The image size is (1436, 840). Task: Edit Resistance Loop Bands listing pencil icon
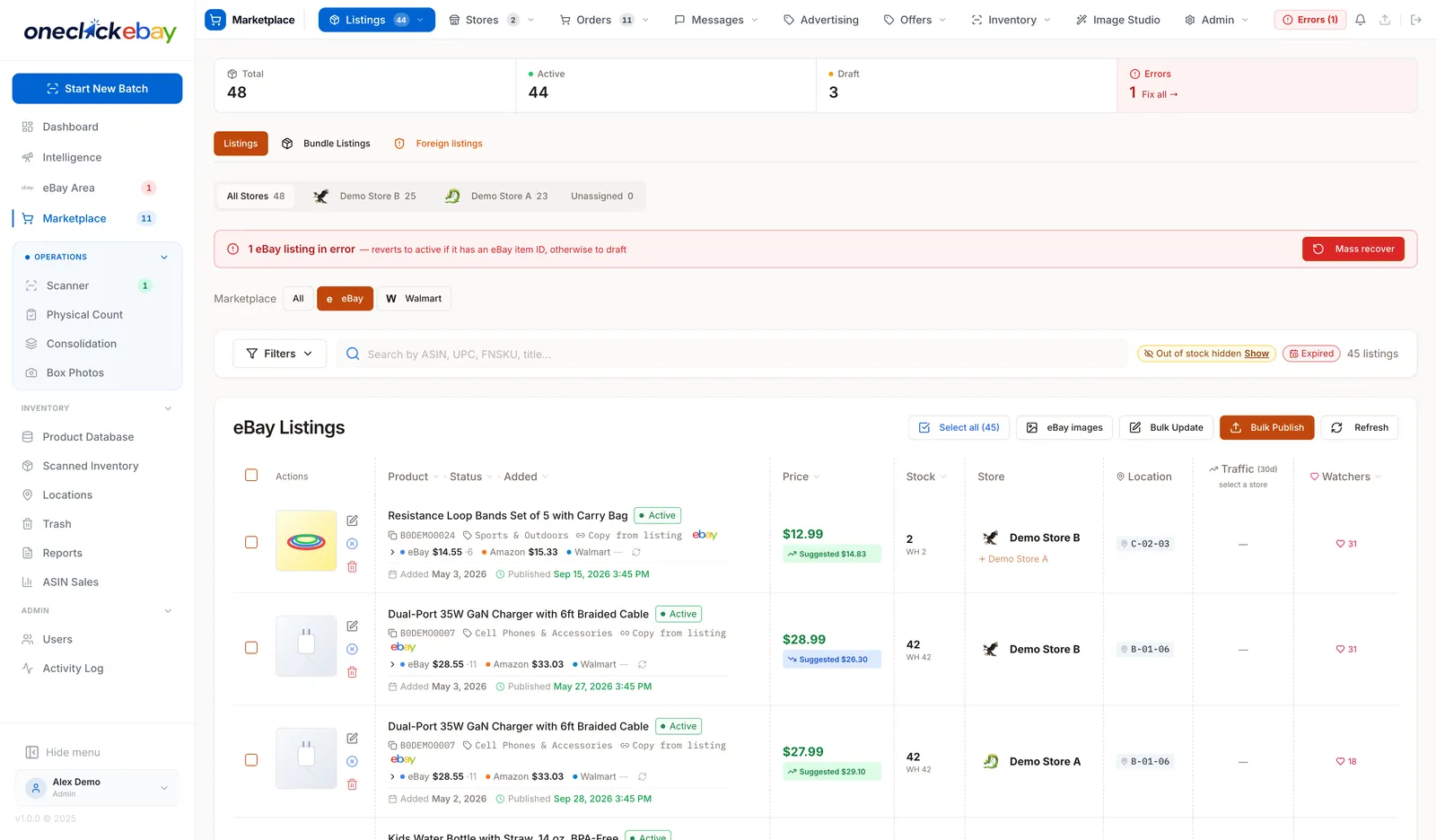click(x=352, y=521)
